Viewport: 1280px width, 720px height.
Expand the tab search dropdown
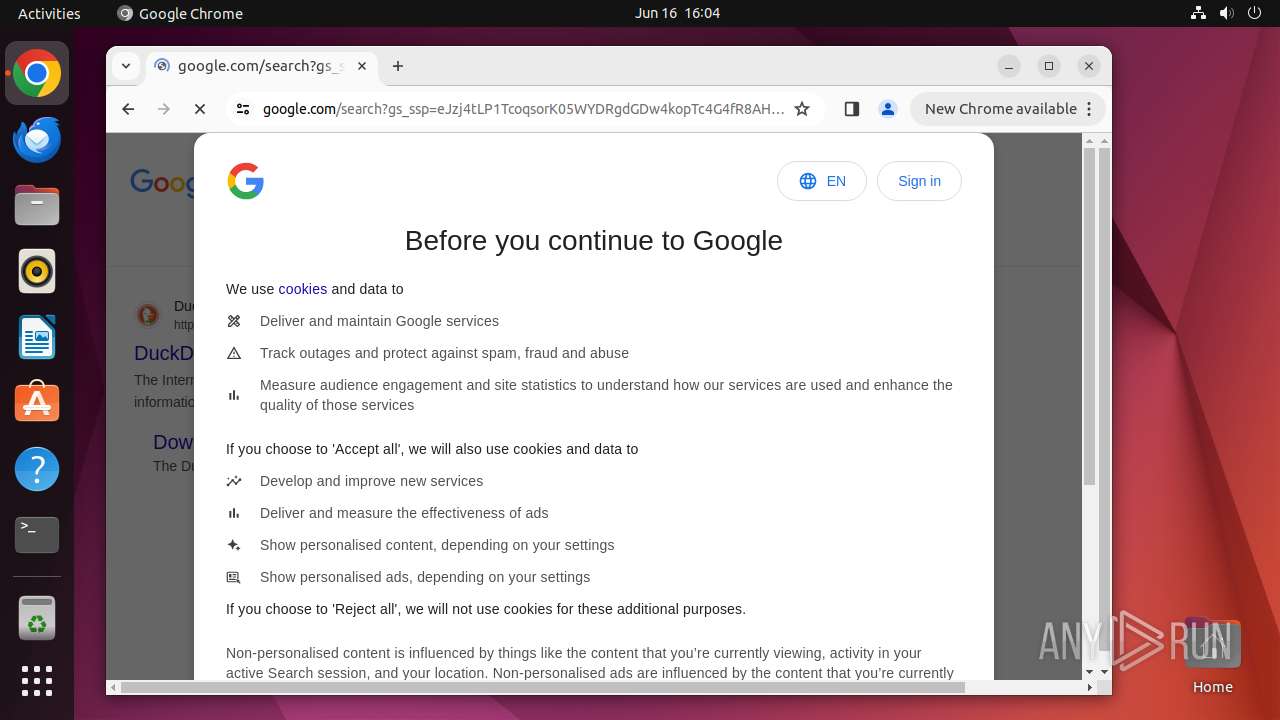[x=126, y=66]
